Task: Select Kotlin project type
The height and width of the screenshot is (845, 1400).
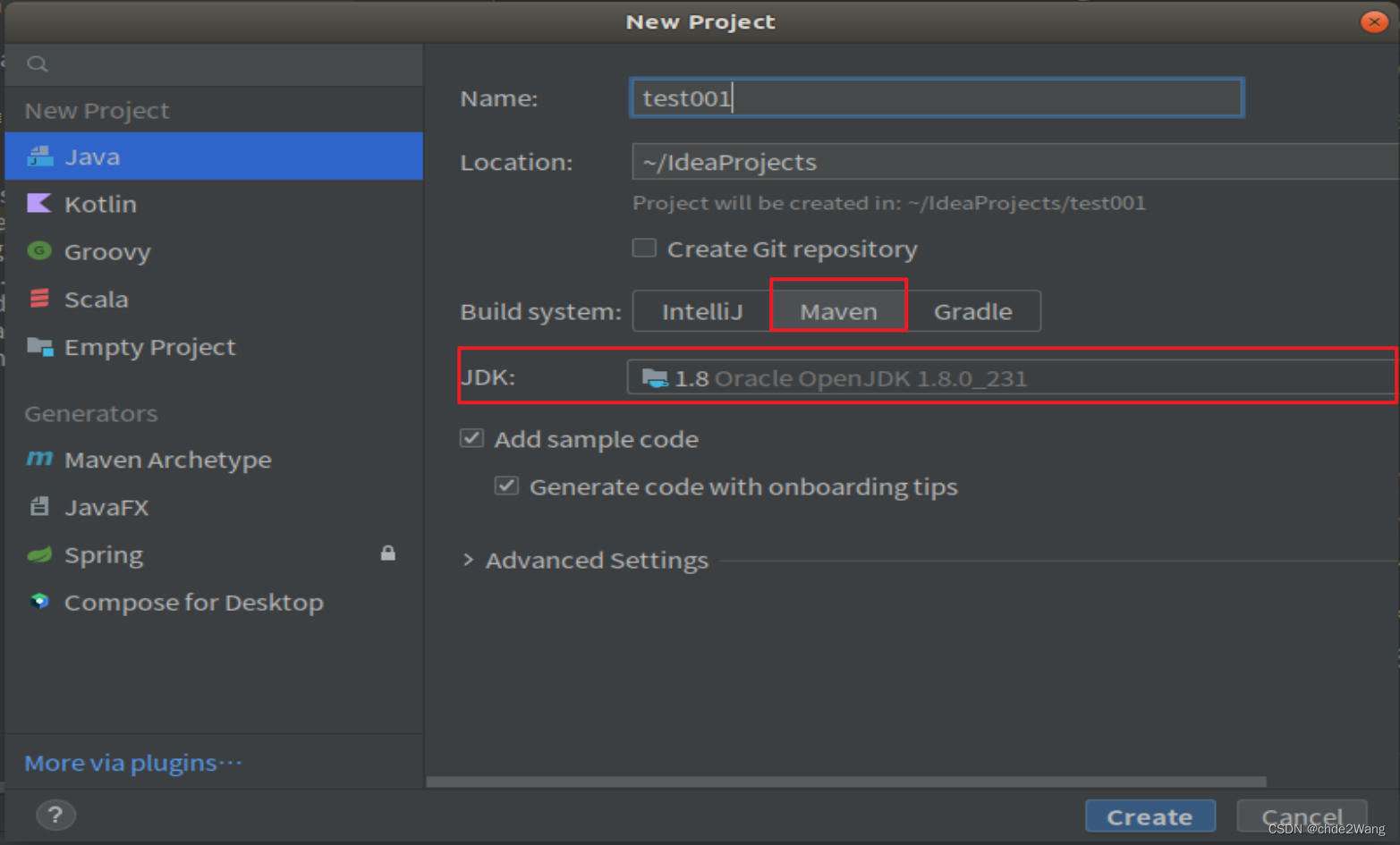Action: point(214,204)
